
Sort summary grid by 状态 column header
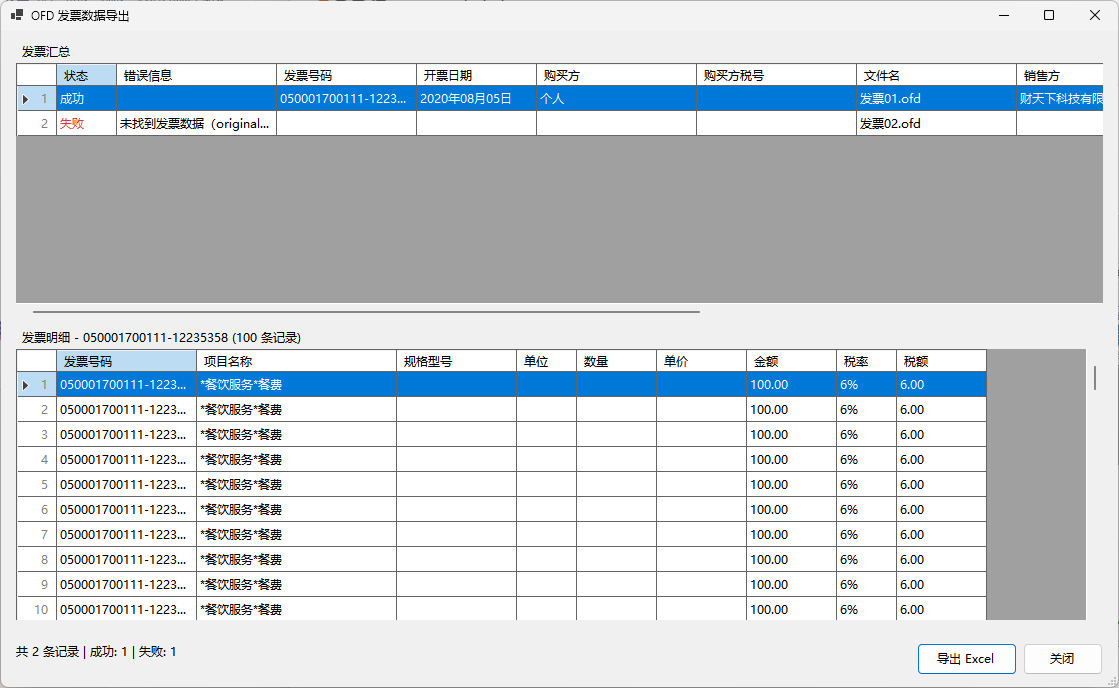click(86, 76)
